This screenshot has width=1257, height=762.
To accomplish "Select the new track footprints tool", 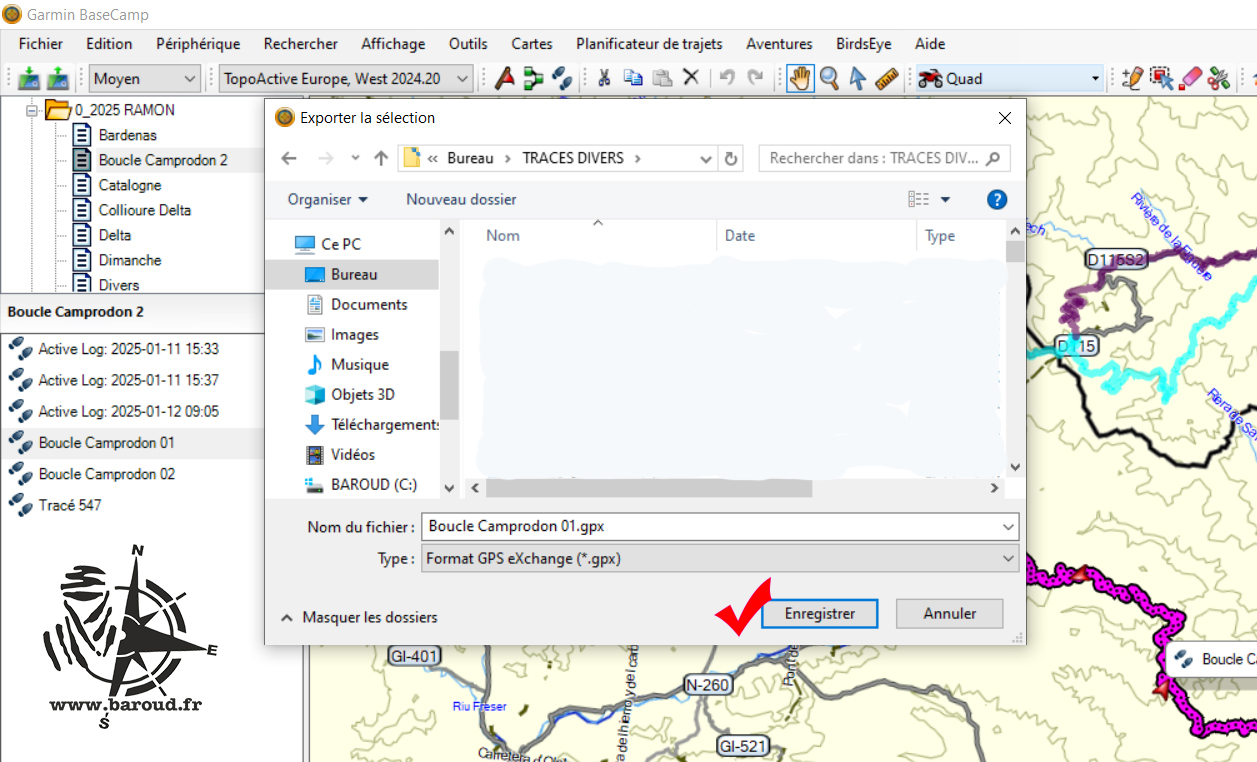I will (561, 78).
